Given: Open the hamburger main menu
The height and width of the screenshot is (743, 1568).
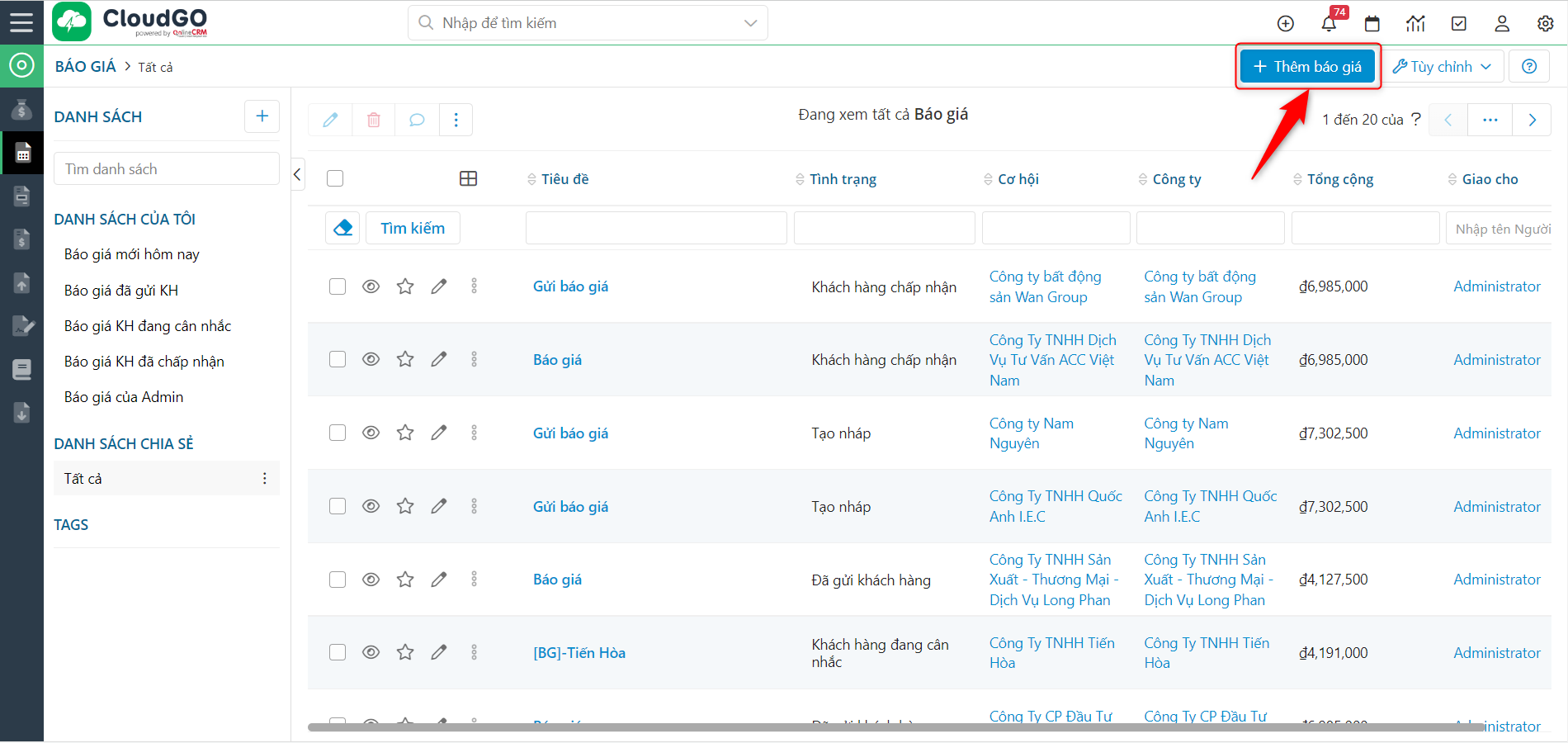Looking at the screenshot, I should click(21, 22).
